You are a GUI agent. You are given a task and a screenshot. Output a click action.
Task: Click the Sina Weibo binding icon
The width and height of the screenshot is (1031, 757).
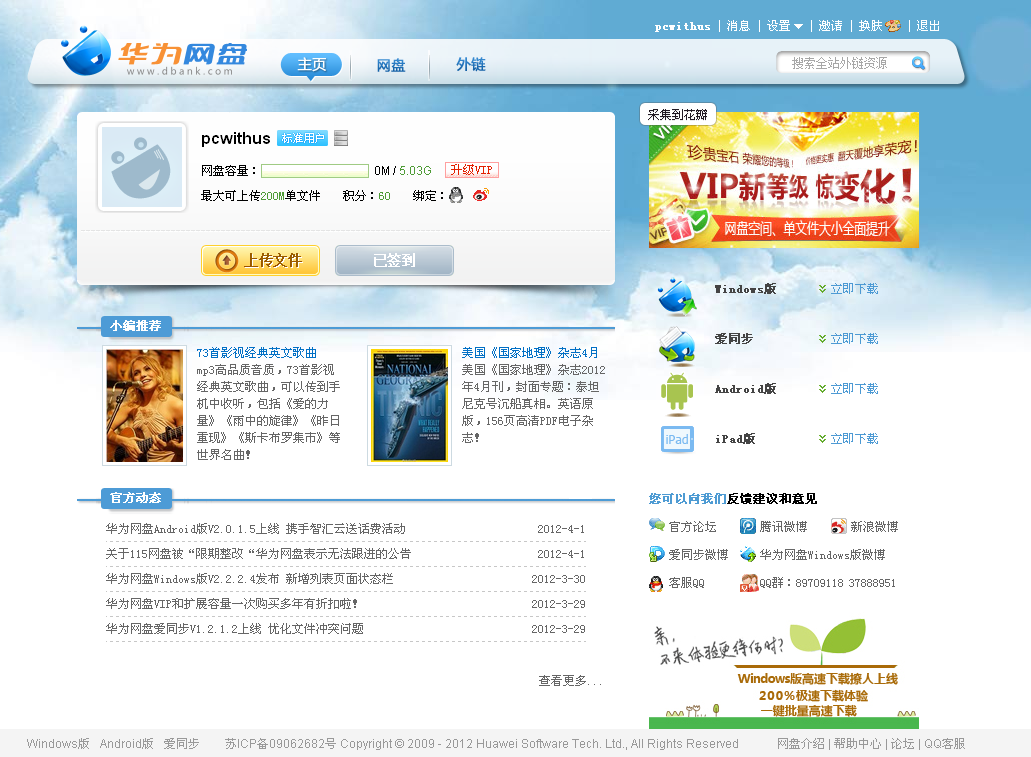tap(481, 195)
